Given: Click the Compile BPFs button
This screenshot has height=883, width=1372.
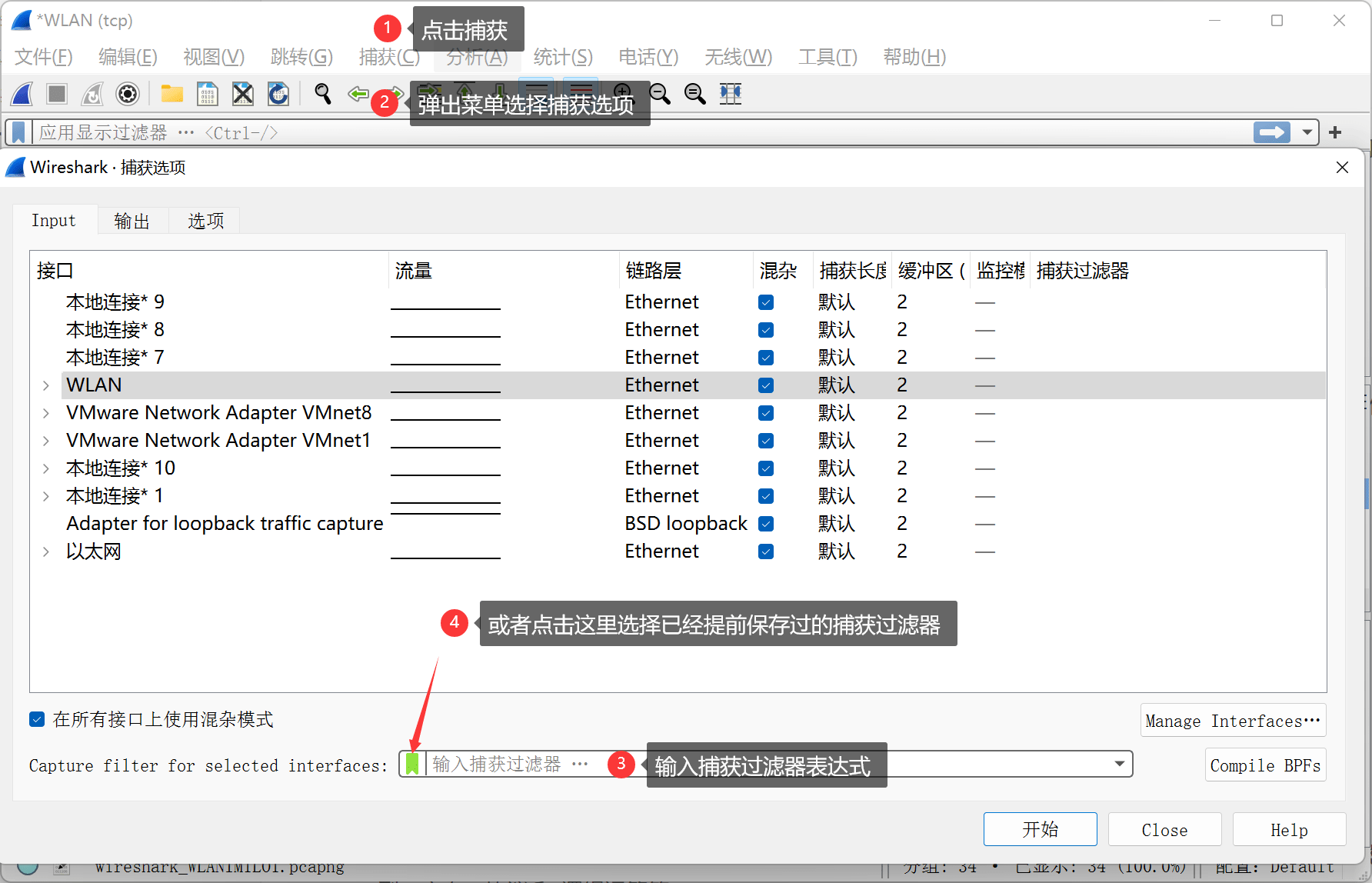Looking at the screenshot, I should tap(1266, 765).
